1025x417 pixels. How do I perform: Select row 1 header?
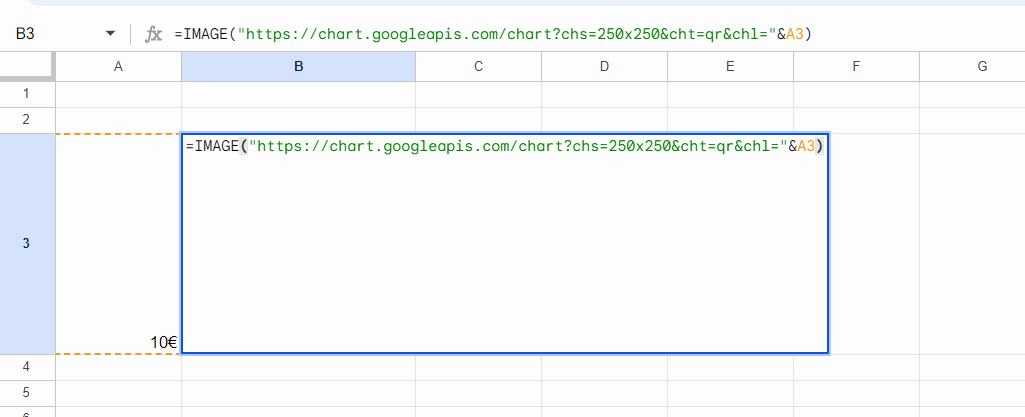tap(27, 94)
